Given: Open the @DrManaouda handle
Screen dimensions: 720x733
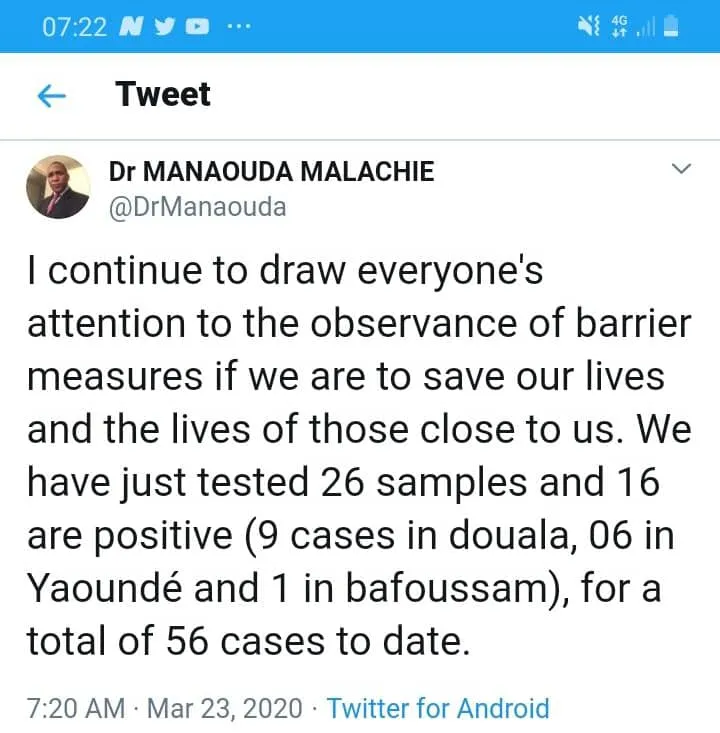Looking at the screenshot, I should click(x=197, y=207).
